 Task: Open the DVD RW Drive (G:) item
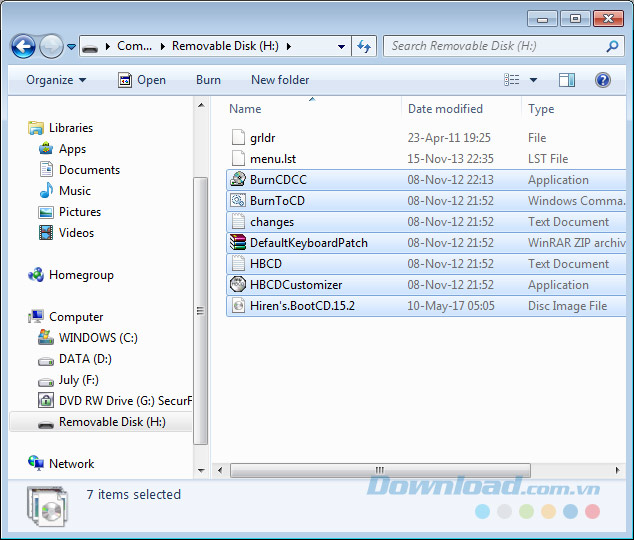[124, 401]
